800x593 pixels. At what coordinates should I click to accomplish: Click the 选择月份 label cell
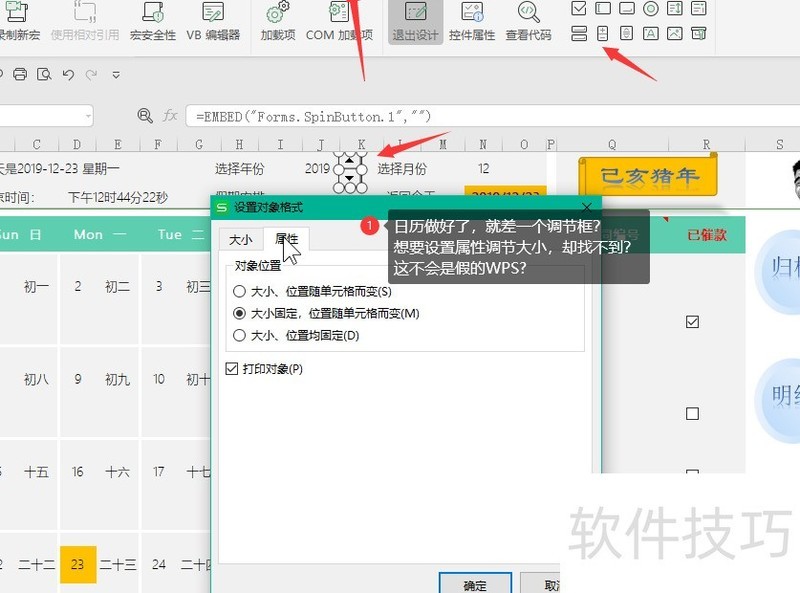402,169
